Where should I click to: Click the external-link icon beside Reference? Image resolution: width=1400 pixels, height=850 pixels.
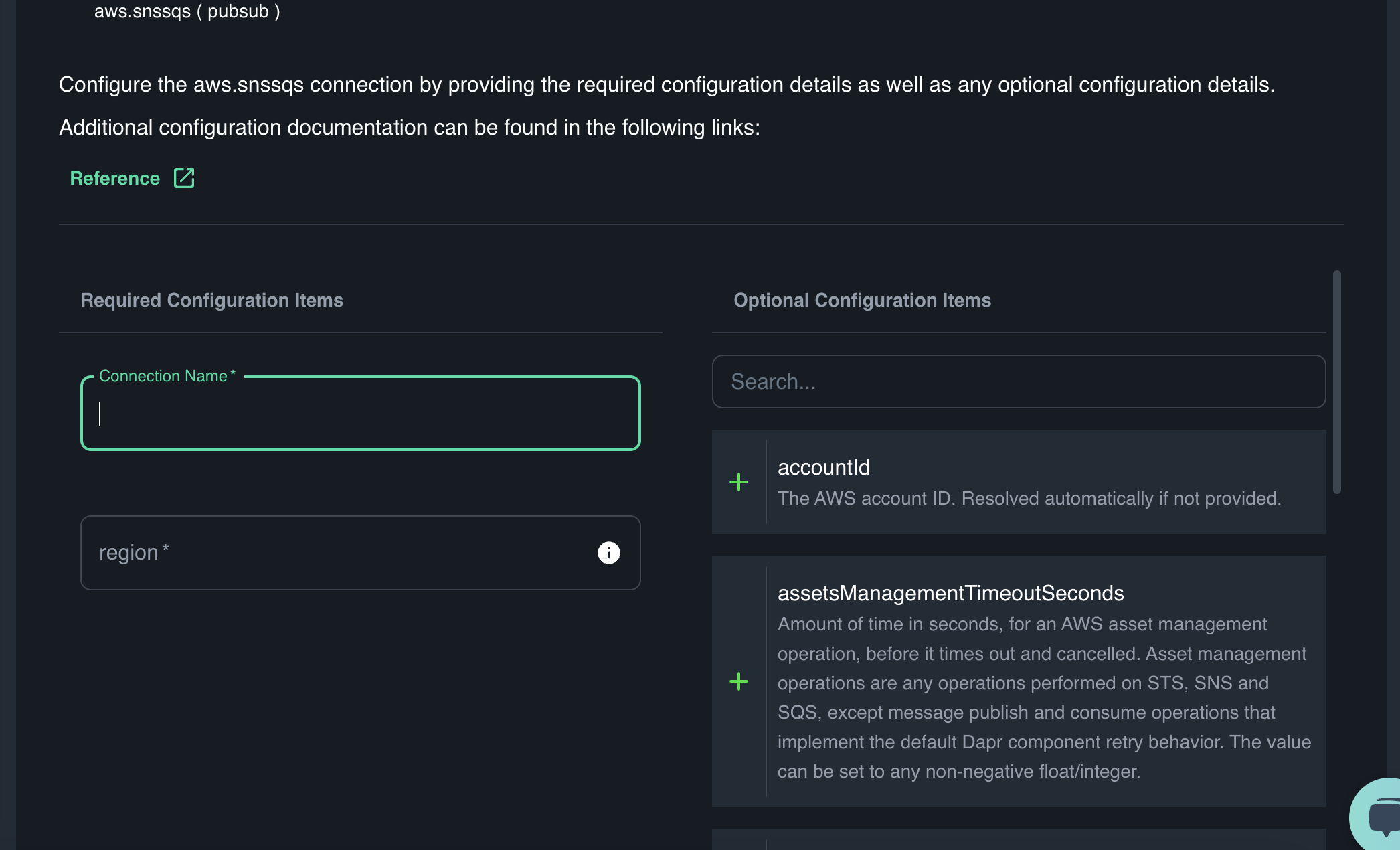point(184,178)
